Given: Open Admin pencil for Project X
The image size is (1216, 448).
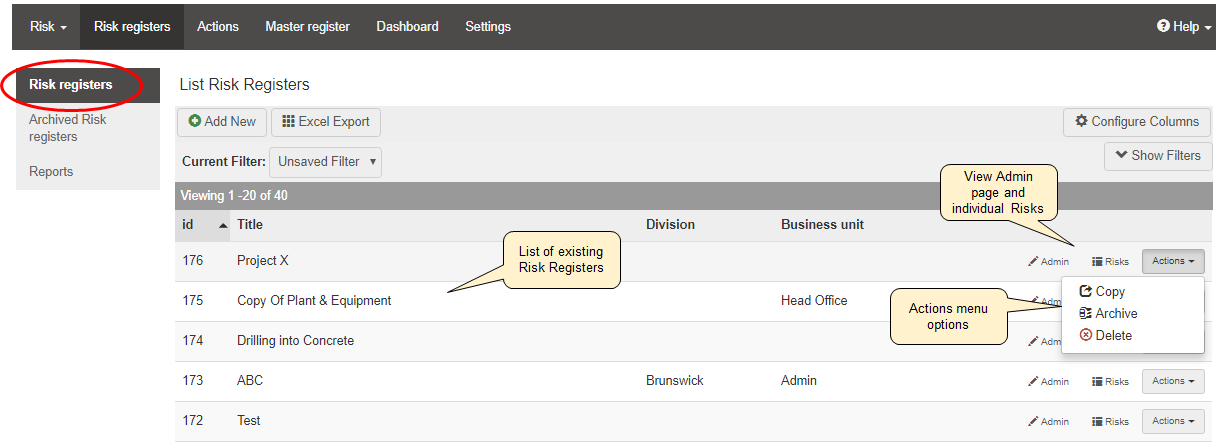Looking at the screenshot, I should click(x=1048, y=262).
